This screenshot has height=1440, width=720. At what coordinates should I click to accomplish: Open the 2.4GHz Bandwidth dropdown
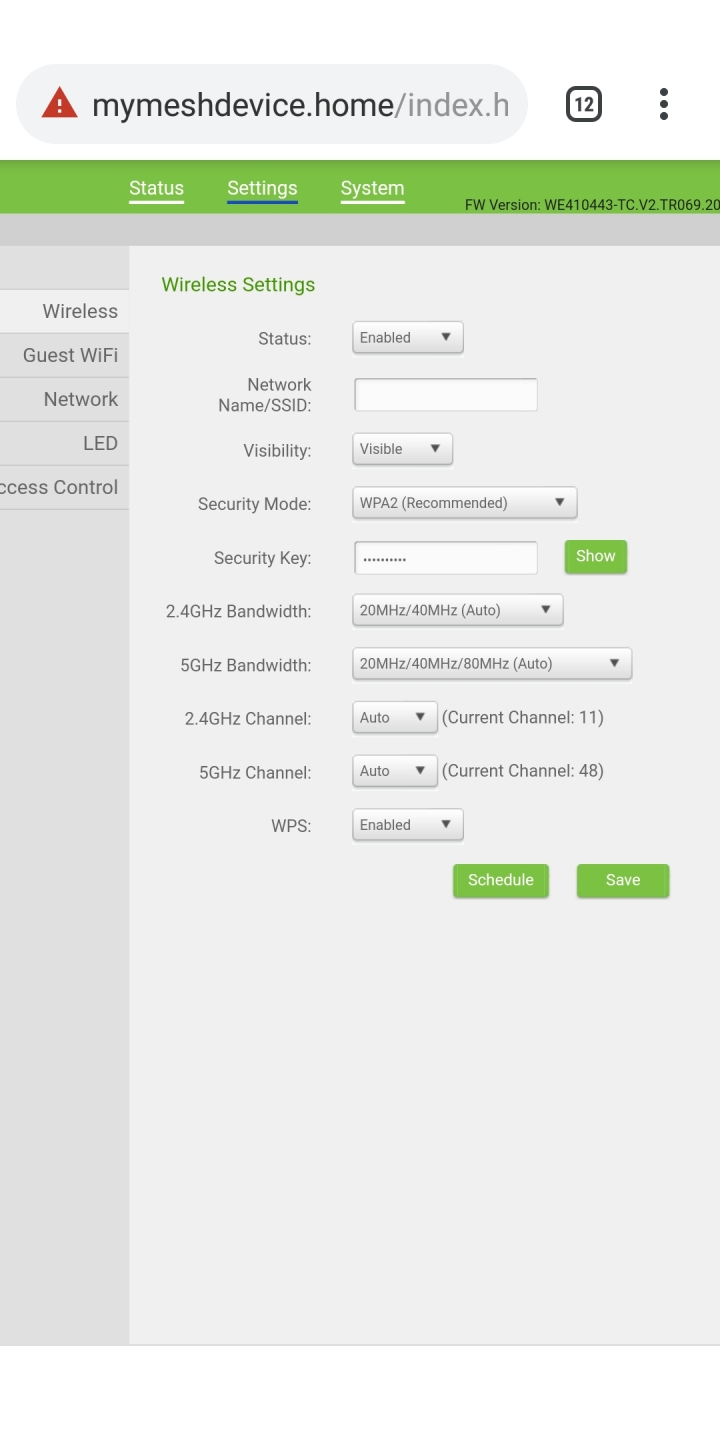tap(458, 610)
